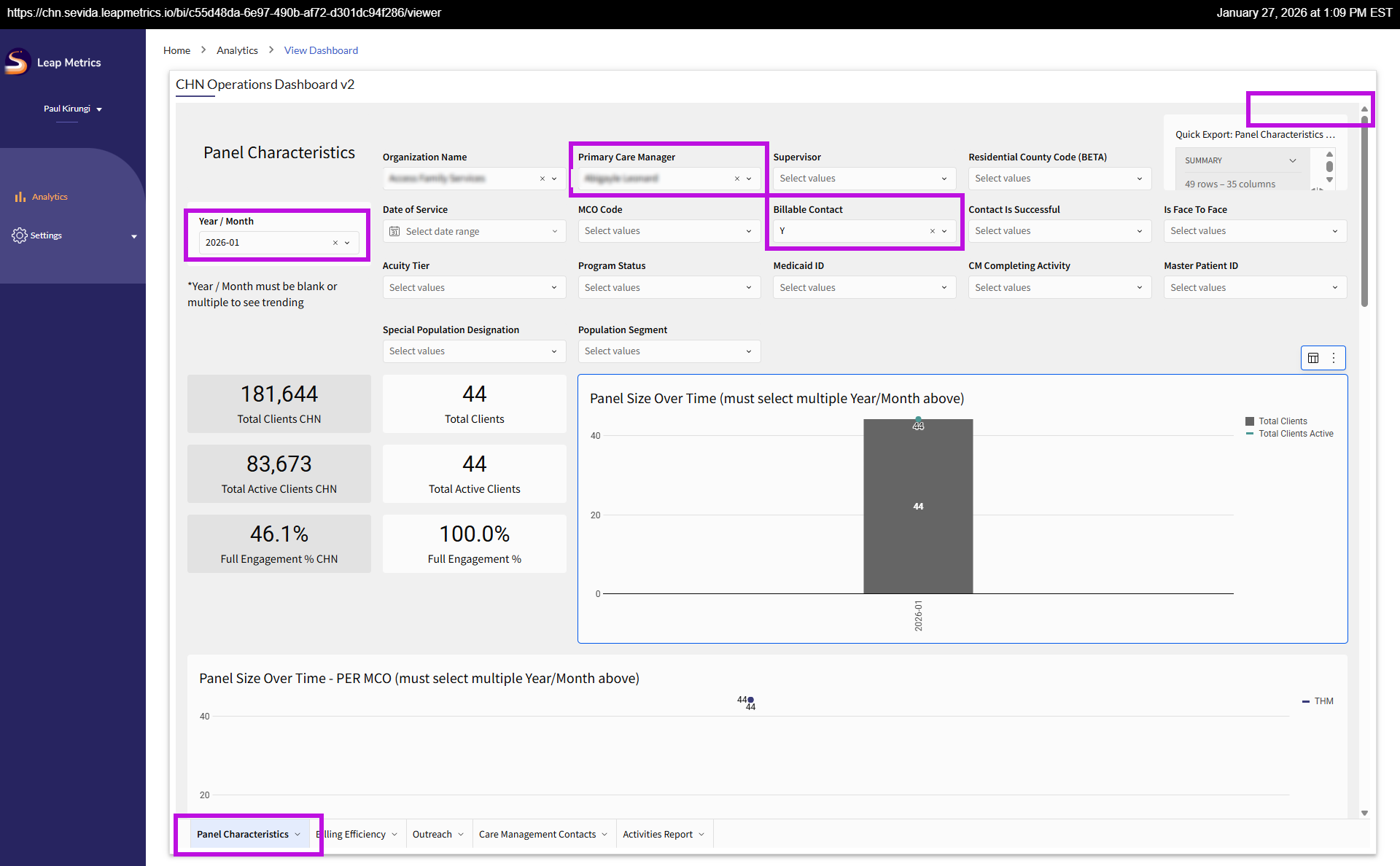Toggle Total Clients Active legend series
The width and height of the screenshot is (1400, 866).
1295,434
